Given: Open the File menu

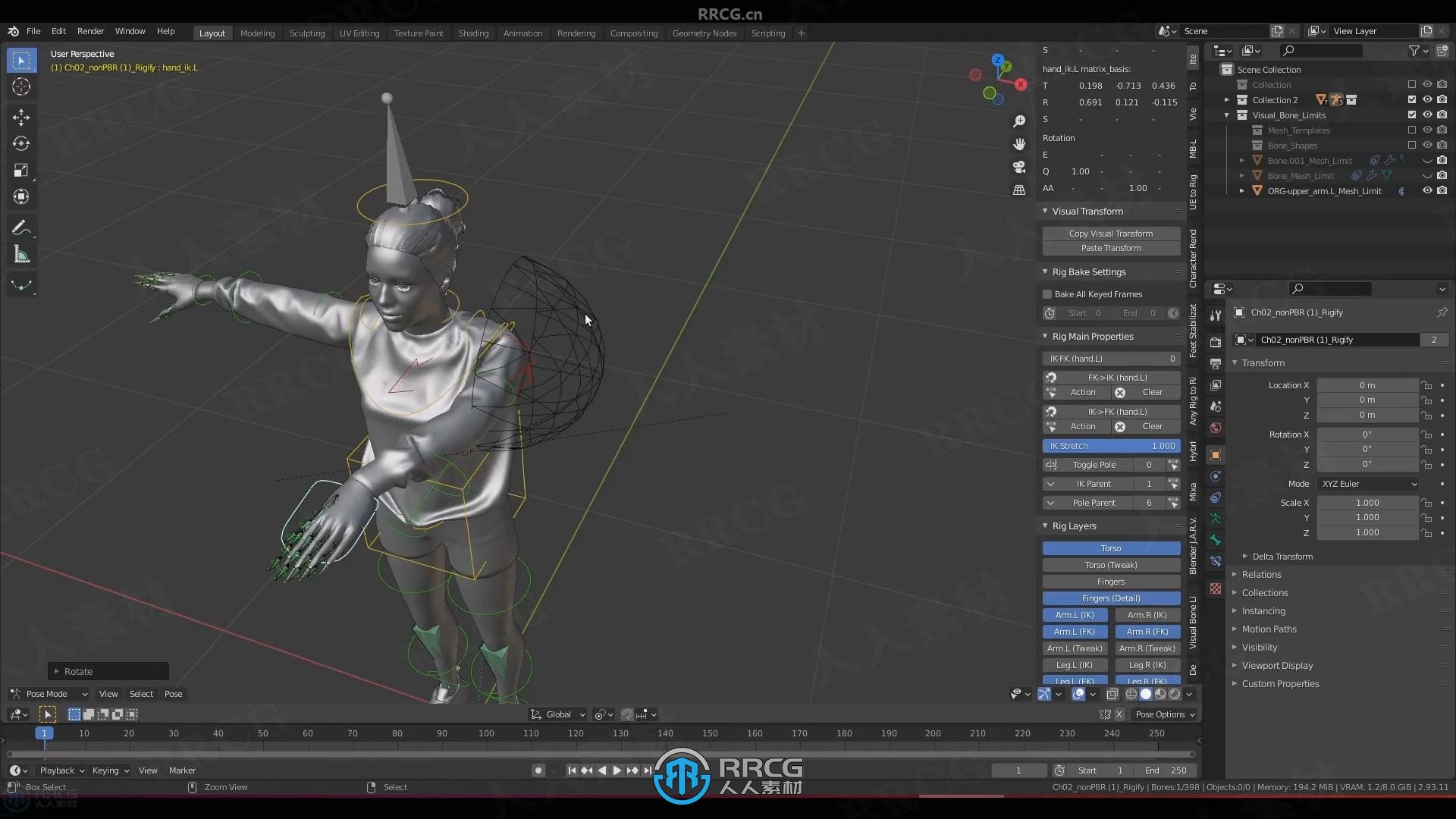Looking at the screenshot, I should 33,31.
